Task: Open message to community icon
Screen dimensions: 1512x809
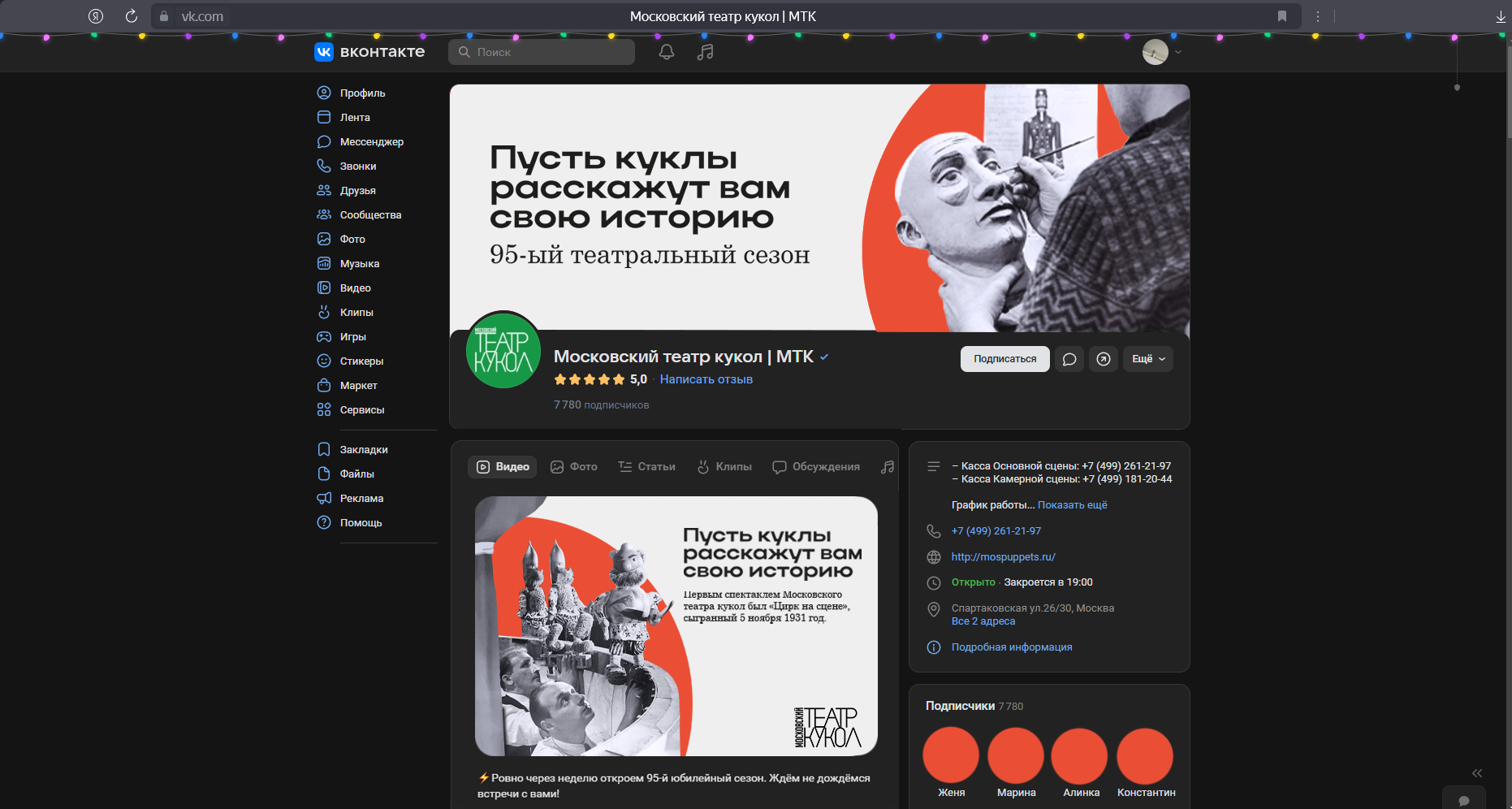Action: (x=1069, y=359)
